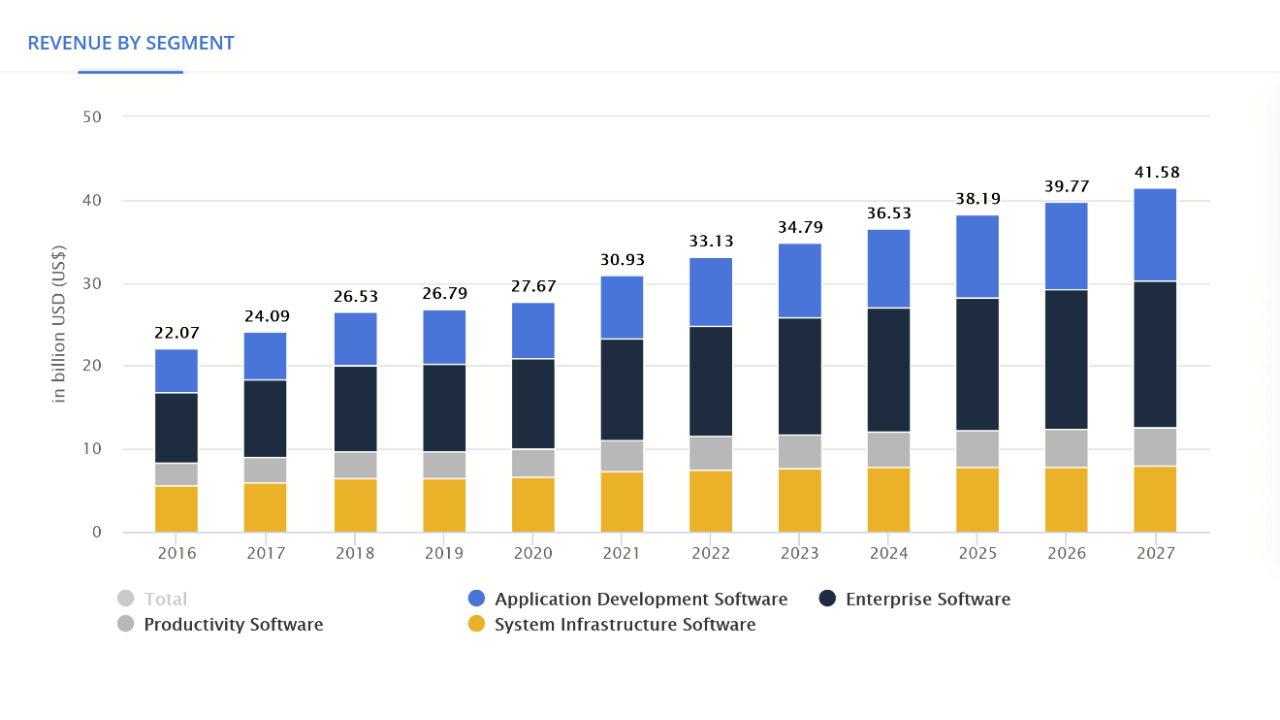Click the 26.53 total label
This screenshot has width=1280, height=720.
(355, 296)
